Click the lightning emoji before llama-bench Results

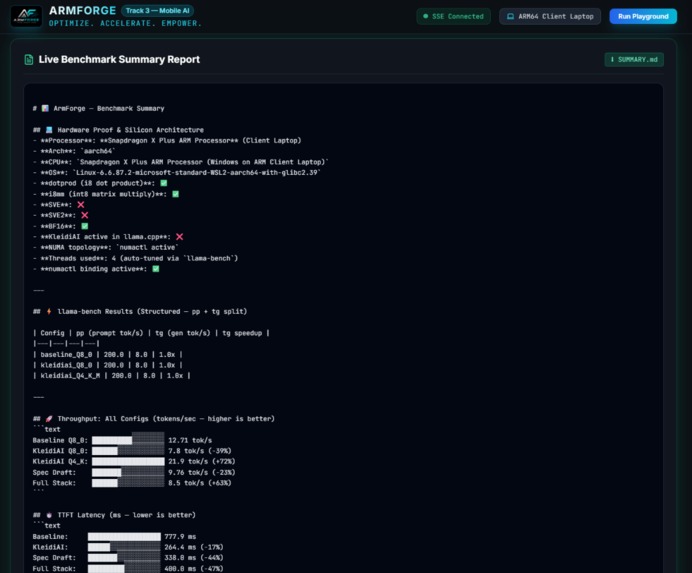pyautogui.click(x=49, y=311)
